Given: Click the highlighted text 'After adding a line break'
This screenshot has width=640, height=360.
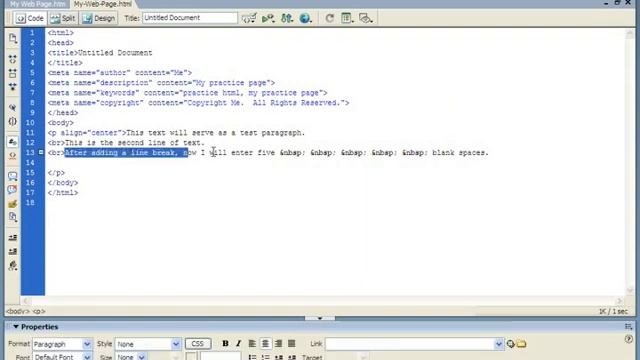Looking at the screenshot, I should (121, 153).
